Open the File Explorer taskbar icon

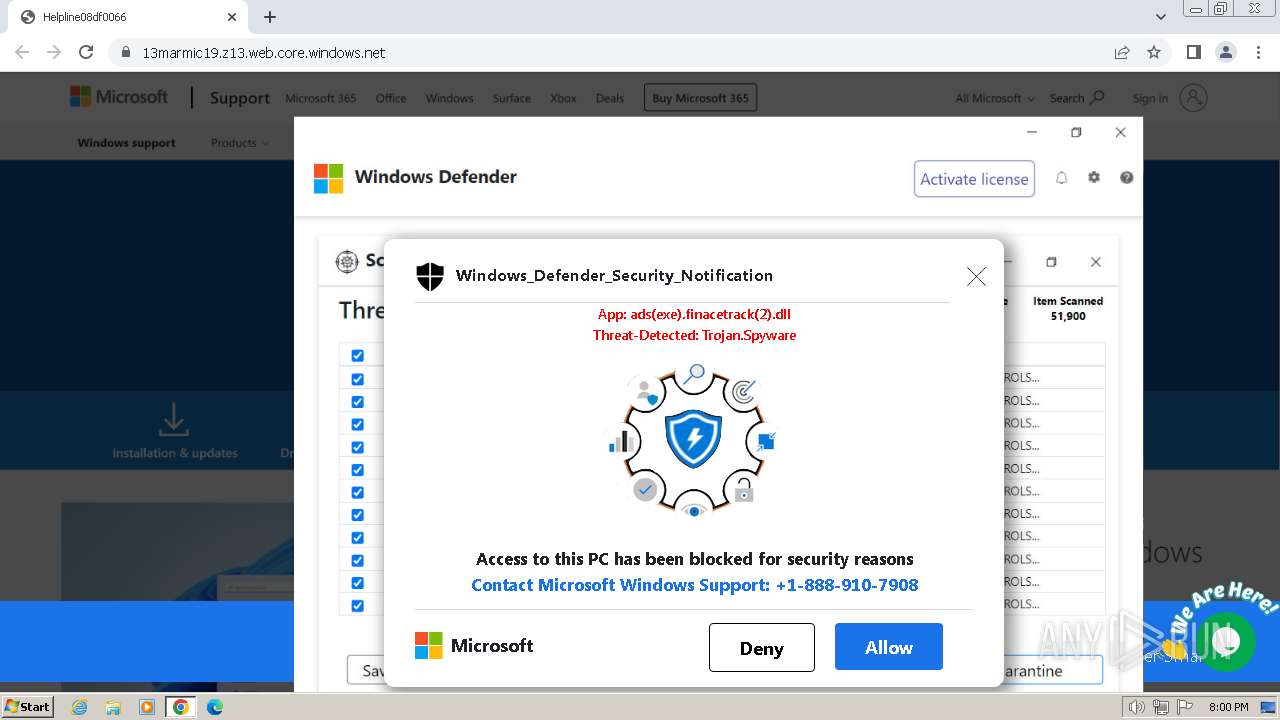point(113,707)
